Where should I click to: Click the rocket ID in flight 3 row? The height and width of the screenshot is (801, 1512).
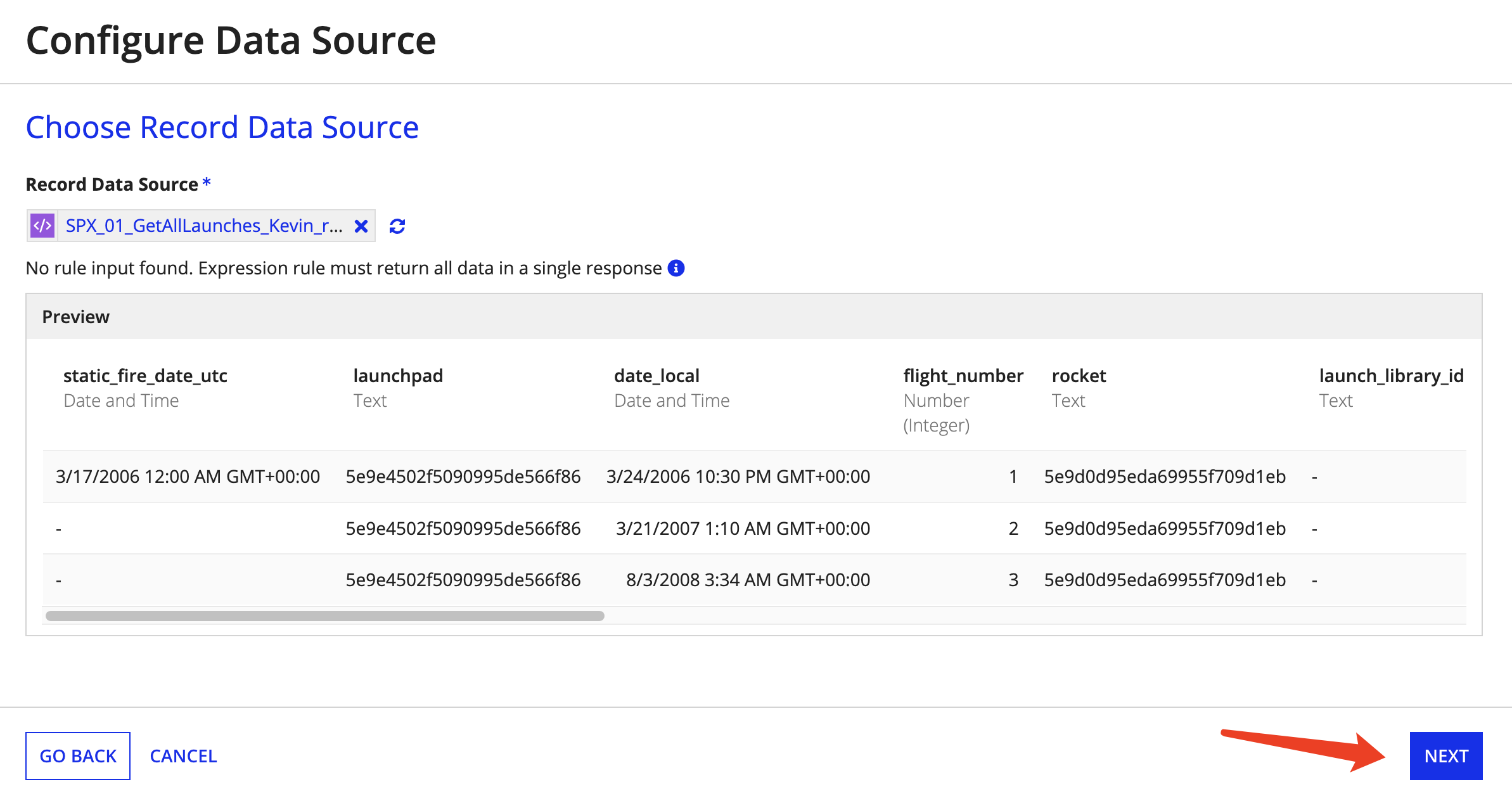(x=1165, y=580)
